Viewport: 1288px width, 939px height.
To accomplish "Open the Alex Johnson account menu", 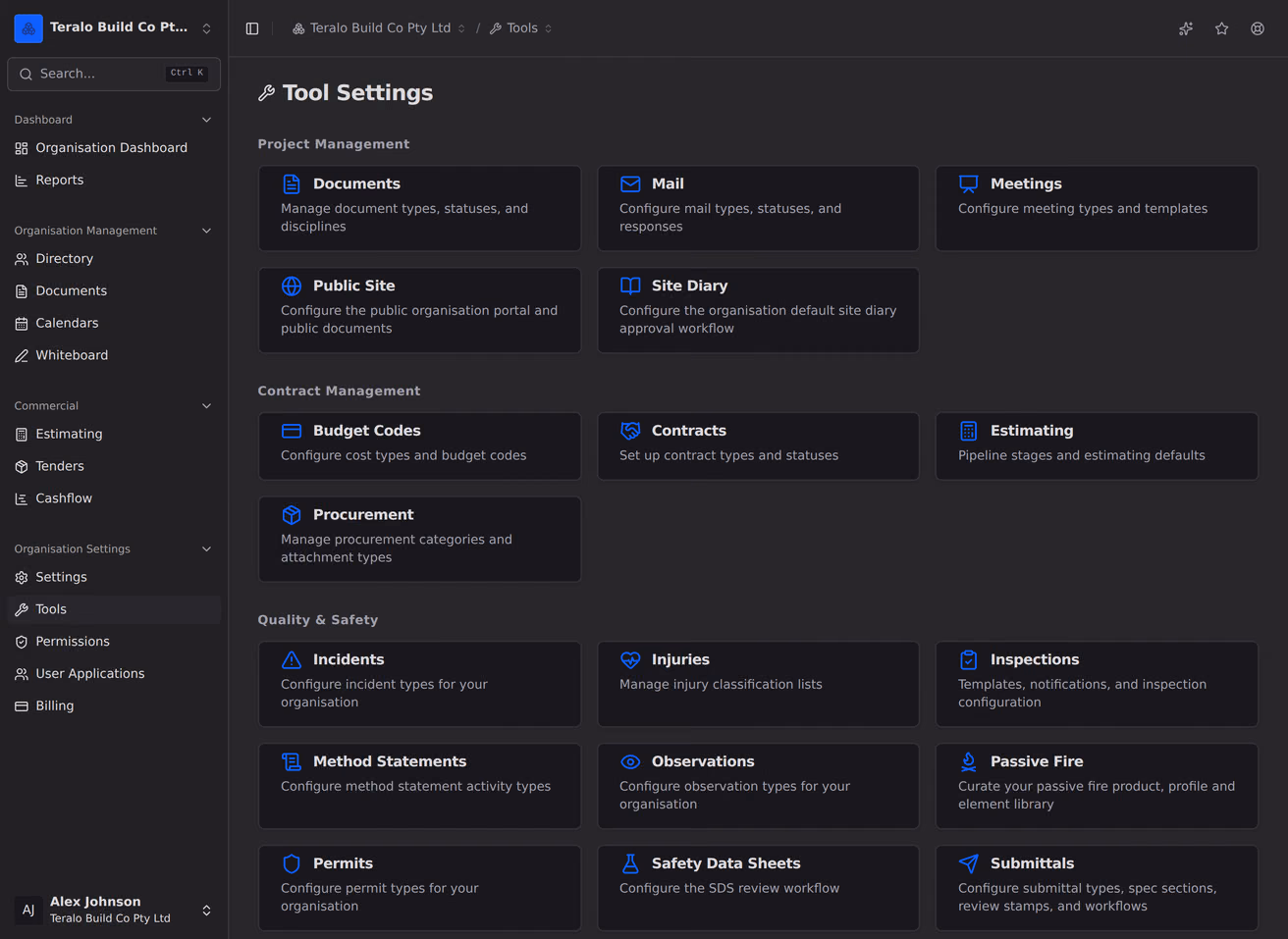I will pos(114,910).
